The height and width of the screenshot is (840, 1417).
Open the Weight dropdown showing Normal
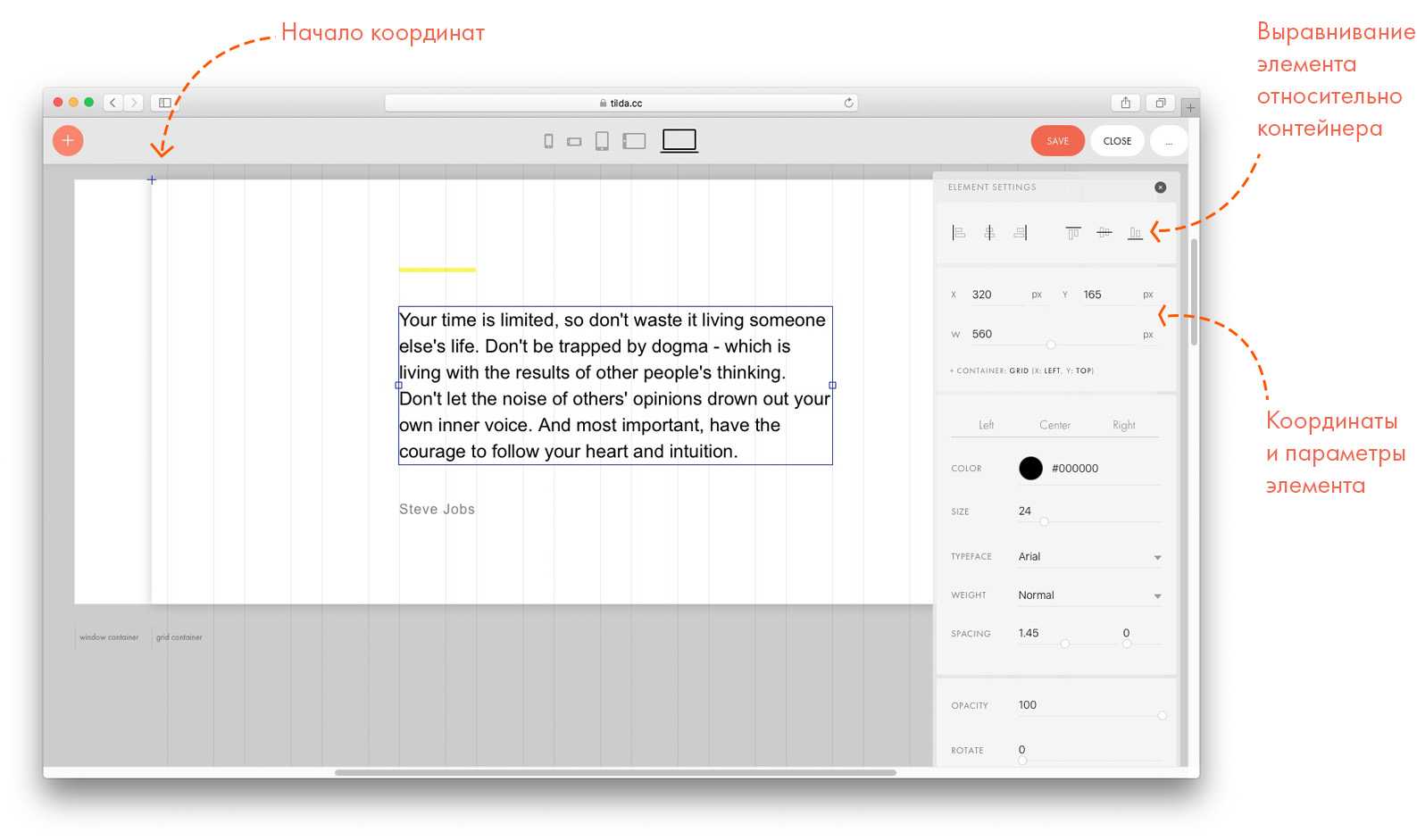(1089, 595)
